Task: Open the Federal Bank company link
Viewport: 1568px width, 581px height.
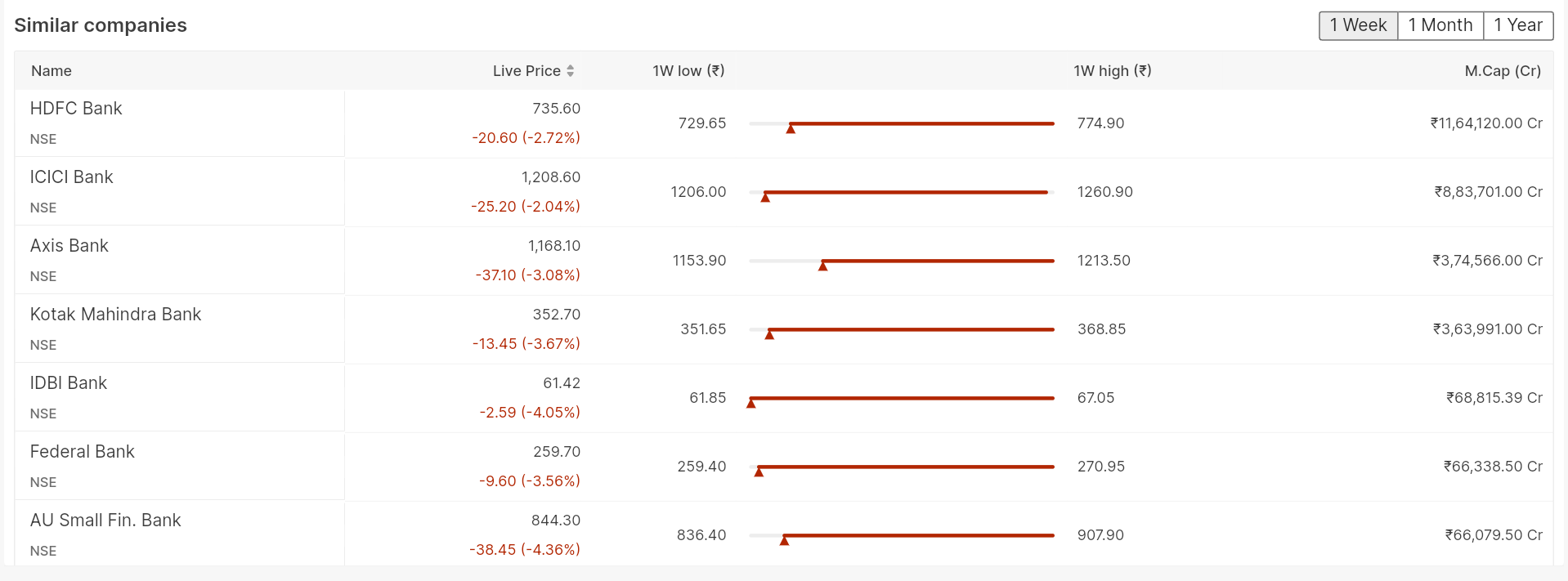Action: 83,452
